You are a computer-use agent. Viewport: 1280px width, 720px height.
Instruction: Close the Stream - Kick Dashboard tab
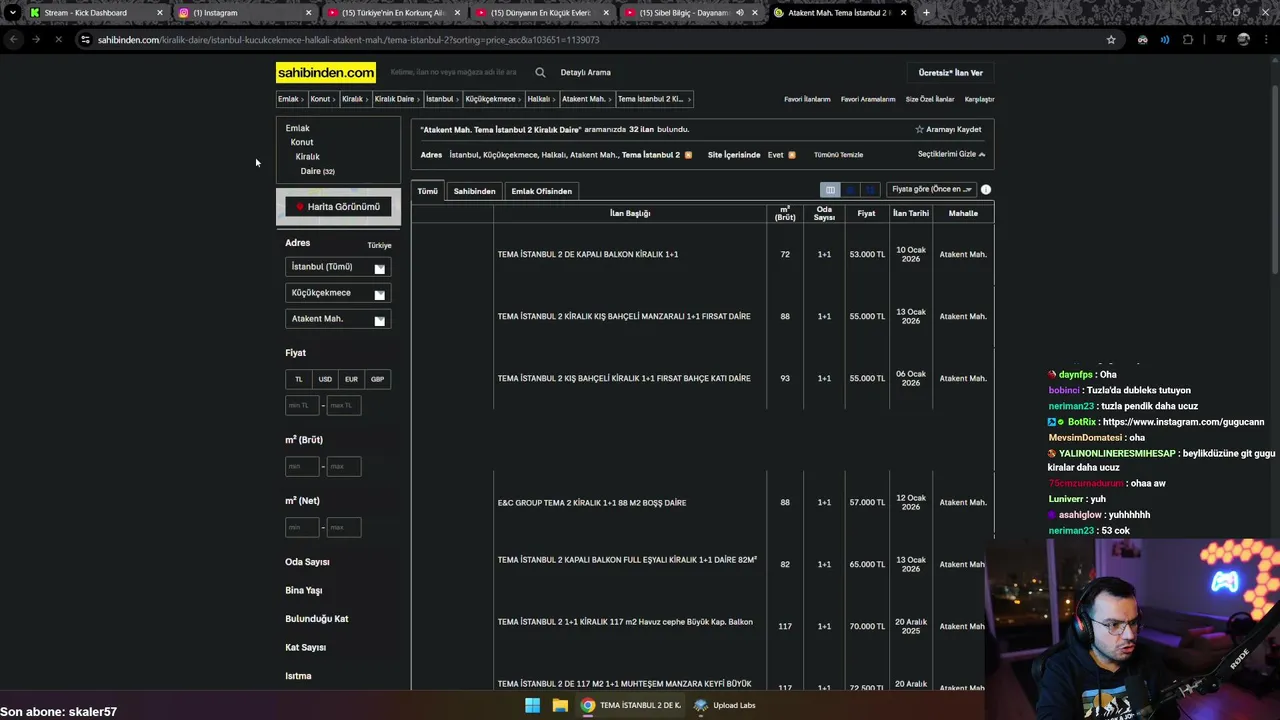click(159, 13)
